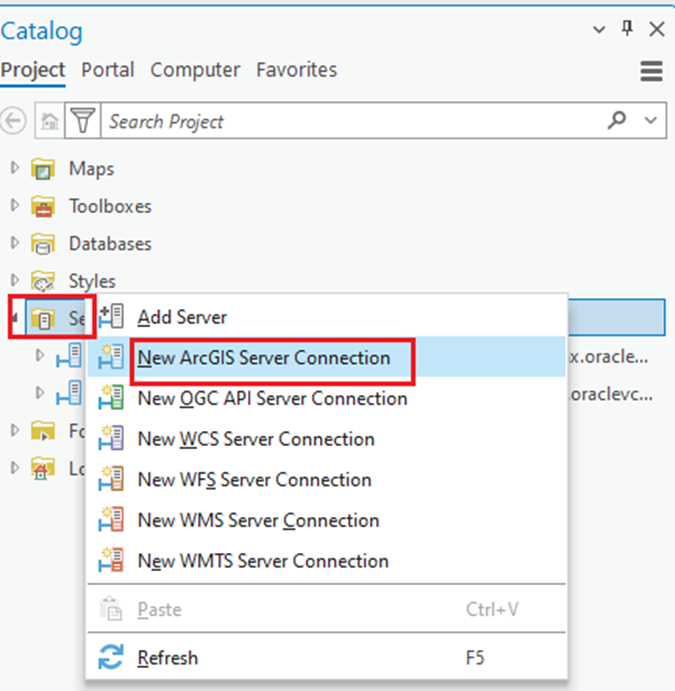Click the Folders folder icon
The width and height of the screenshot is (675, 691).
[43, 431]
